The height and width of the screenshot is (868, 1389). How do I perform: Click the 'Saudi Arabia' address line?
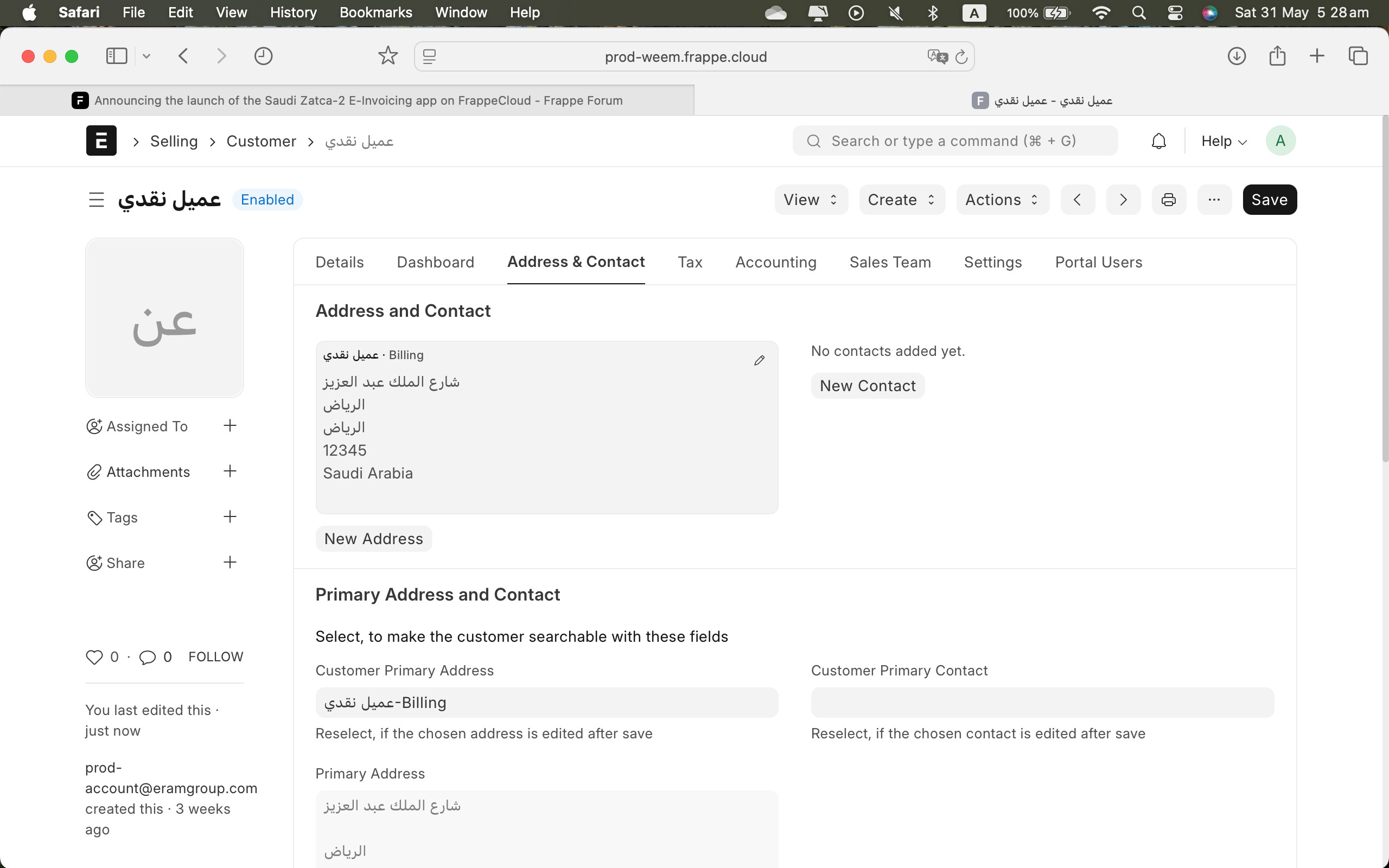pos(368,473)
